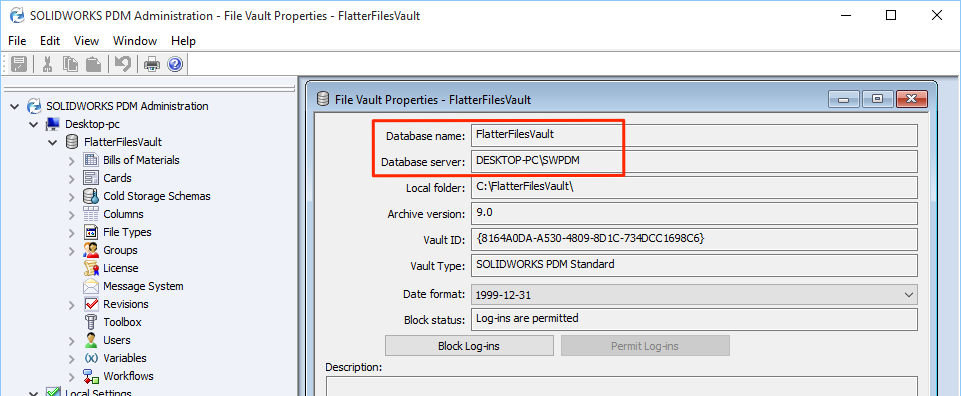
Task: Expand the Users tree node
Action: coord(72,341)
